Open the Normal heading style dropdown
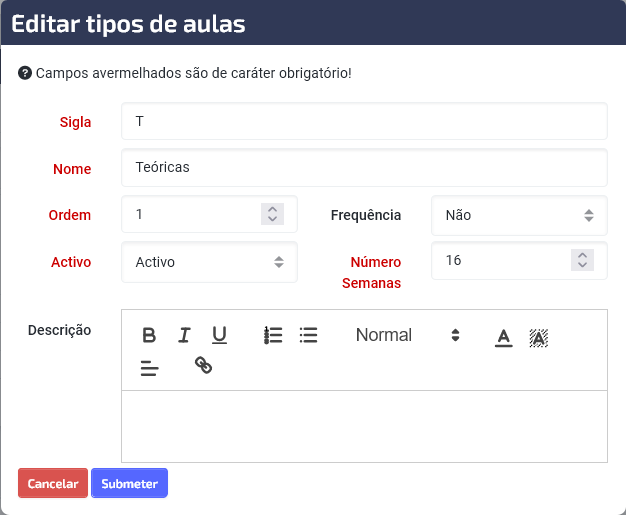The width and height of the screenshot is (626, 515). [407, 335]
